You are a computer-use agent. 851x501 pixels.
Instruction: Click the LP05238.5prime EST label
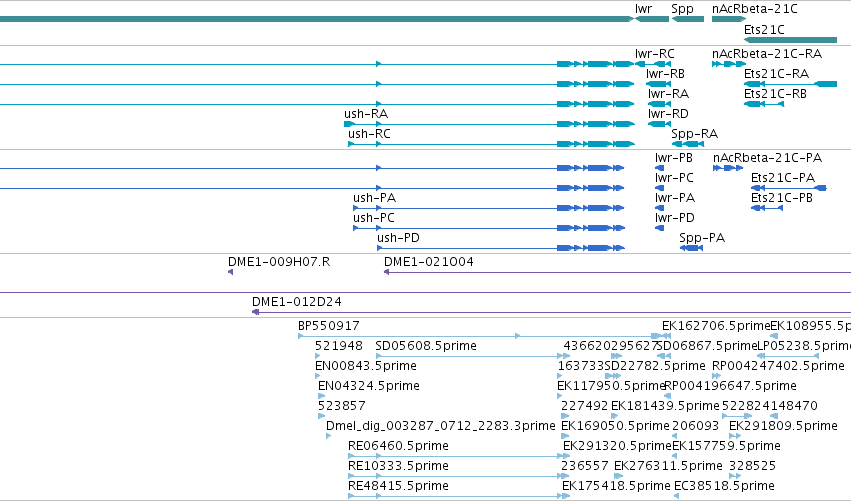coord(804,346)
